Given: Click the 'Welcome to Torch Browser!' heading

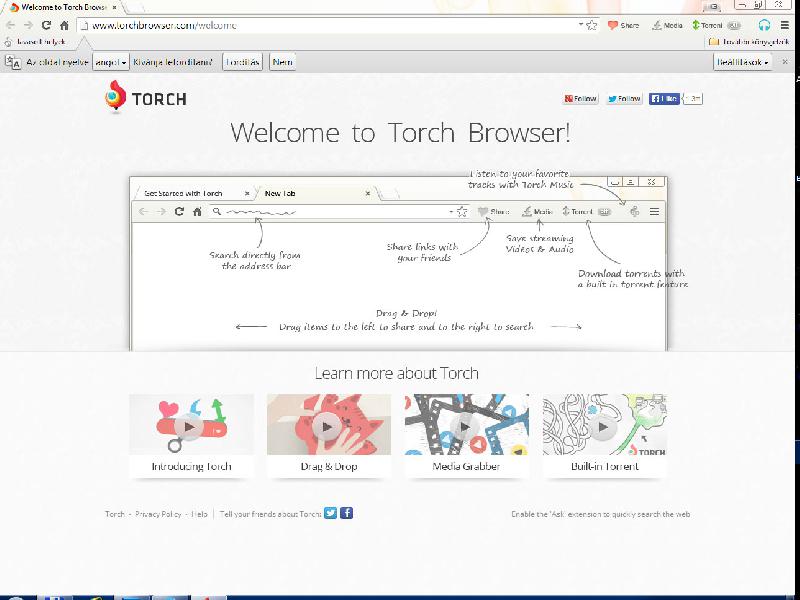Looking at the screenshot, I should point(400,133).
